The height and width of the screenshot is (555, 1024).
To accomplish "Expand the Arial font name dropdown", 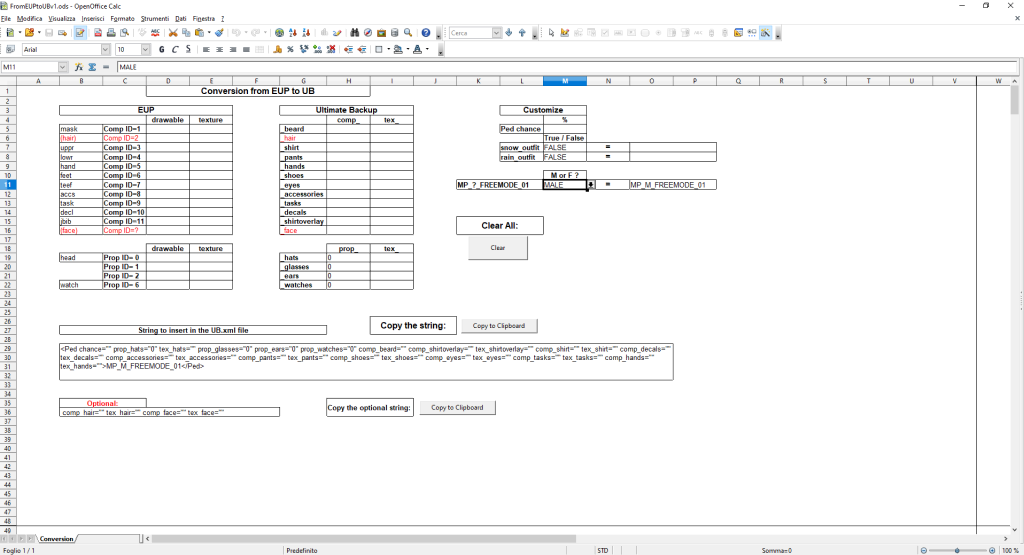I will pyautogui.click(x=105, y=49).
